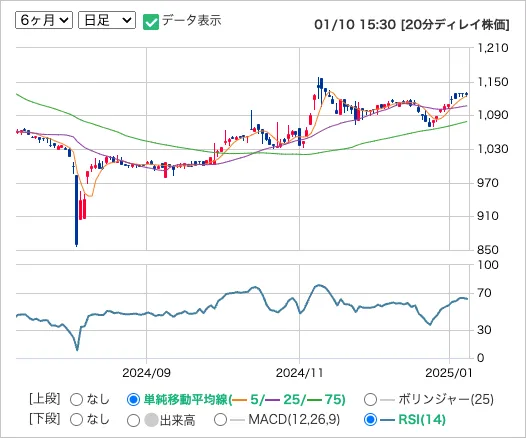Click the データ表示 label

192,20
